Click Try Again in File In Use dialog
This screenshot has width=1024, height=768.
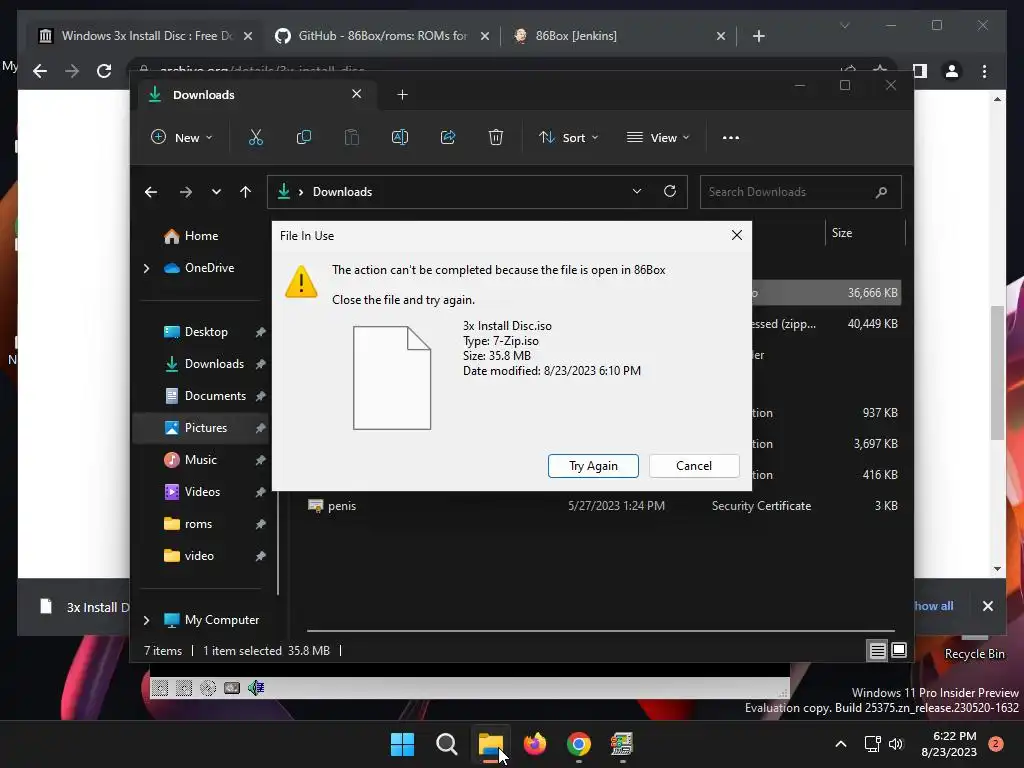coord(593,466)
